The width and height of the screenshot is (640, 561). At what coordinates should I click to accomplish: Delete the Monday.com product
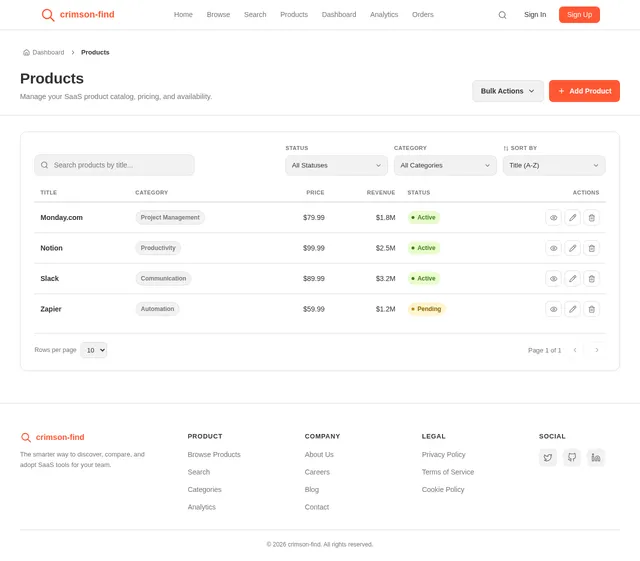591,218
